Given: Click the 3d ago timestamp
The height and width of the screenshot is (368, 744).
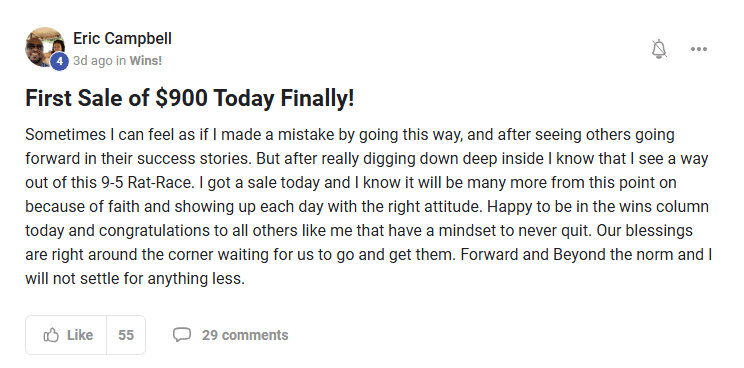Looking at the screenshot, I should point(93,61).
